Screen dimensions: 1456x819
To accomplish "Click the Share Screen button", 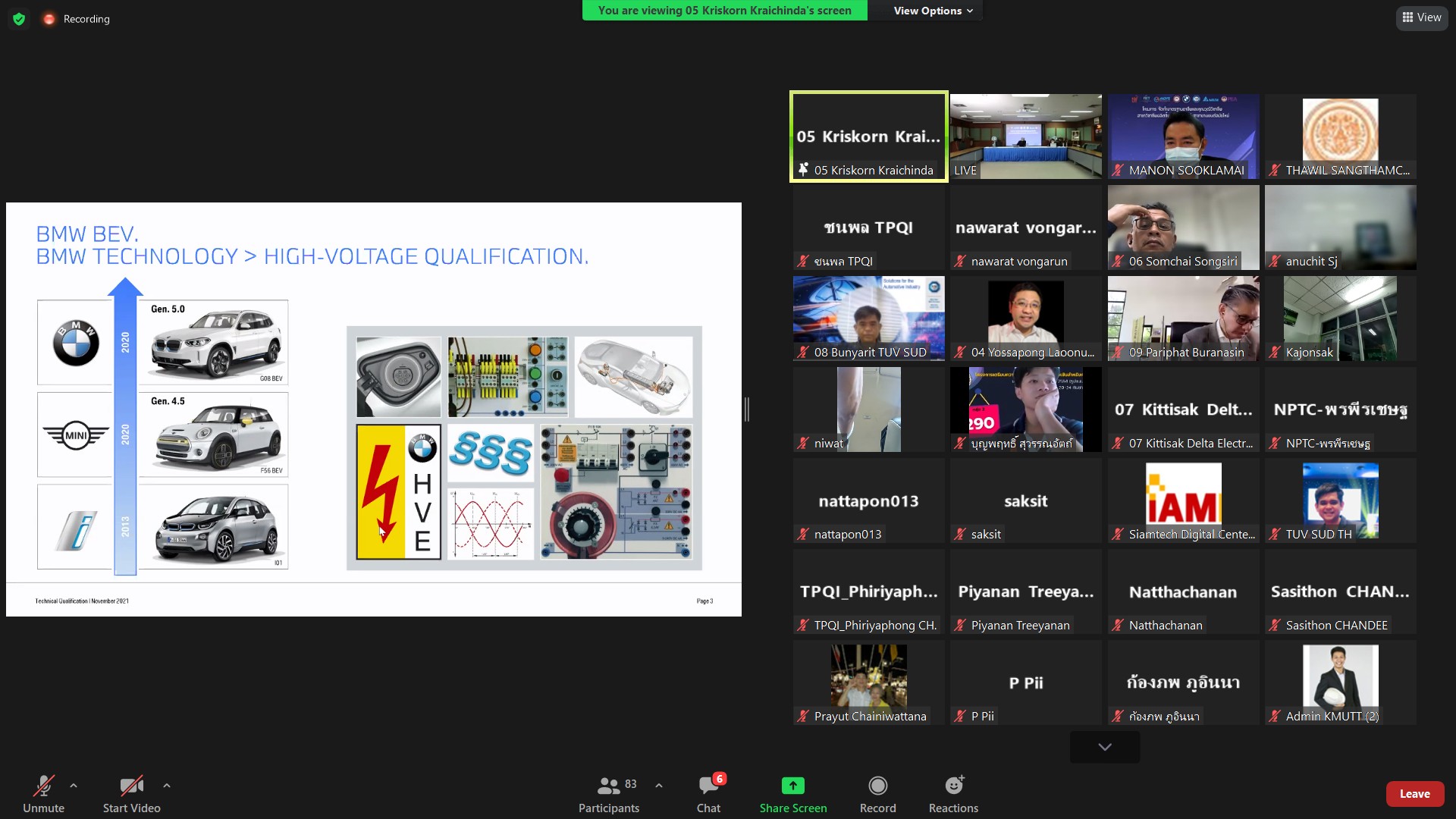I will coord(793,794).
